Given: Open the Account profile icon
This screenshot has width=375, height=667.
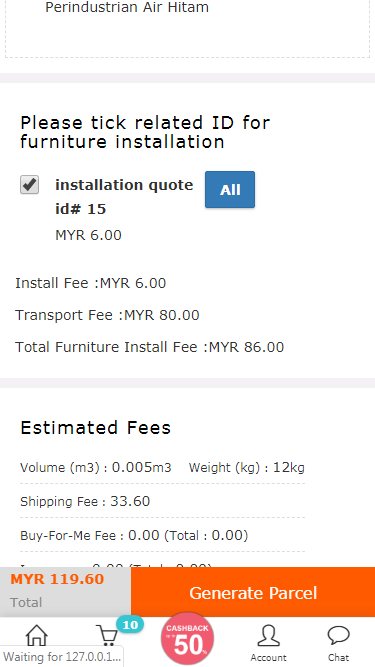Looking at the screenshot, I should (268, 643).
